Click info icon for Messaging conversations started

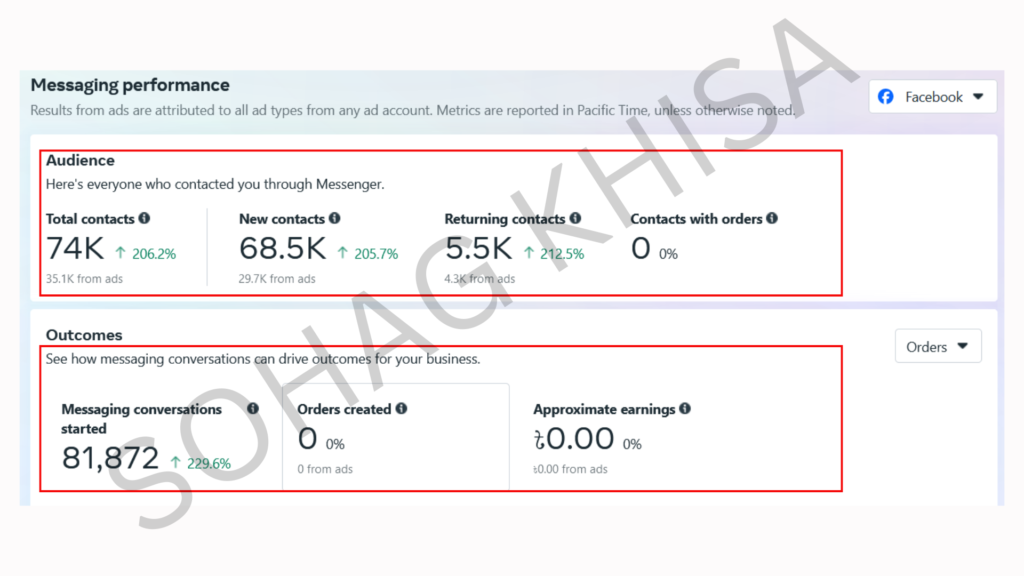(x=253, y=409)
